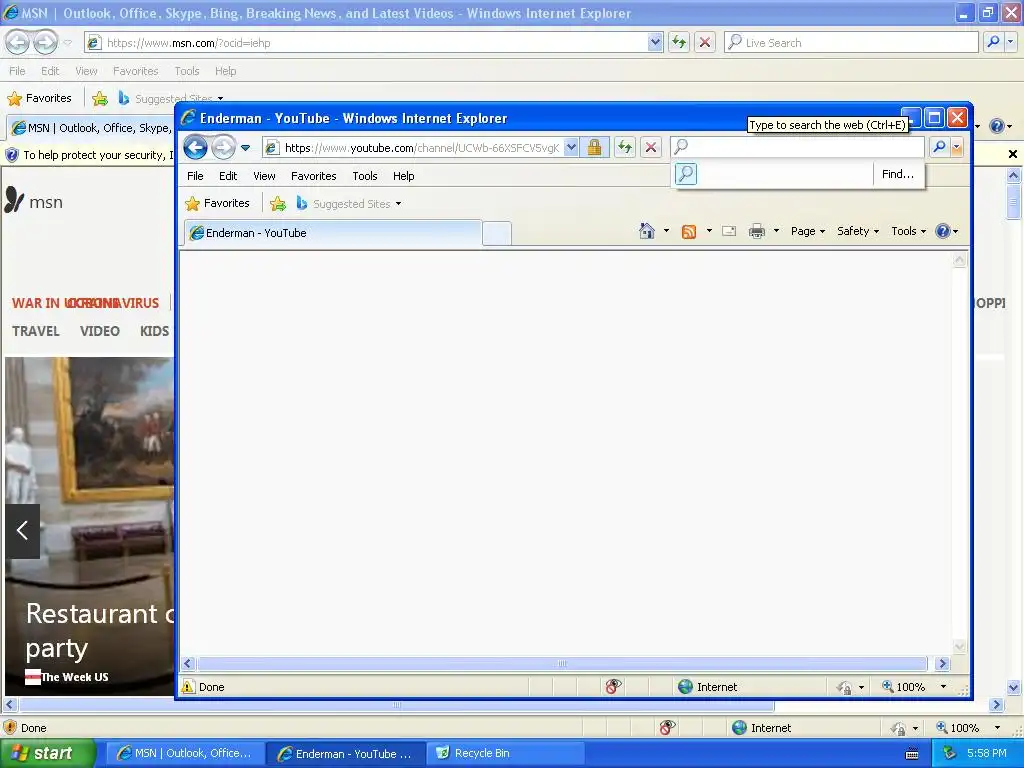1024x768 pixels.
Task: Click the search magnifier button in YouTube window
Action: tap(939, 147)
